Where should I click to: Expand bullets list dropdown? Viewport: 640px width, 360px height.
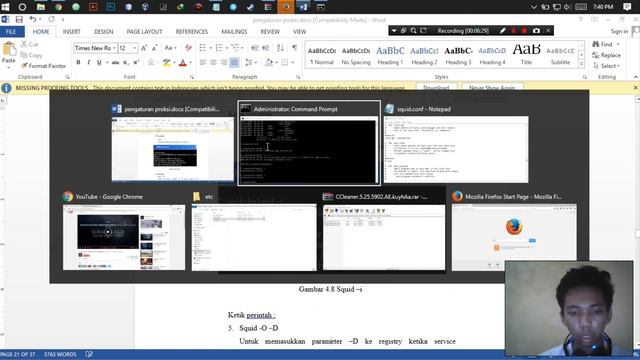211,48
